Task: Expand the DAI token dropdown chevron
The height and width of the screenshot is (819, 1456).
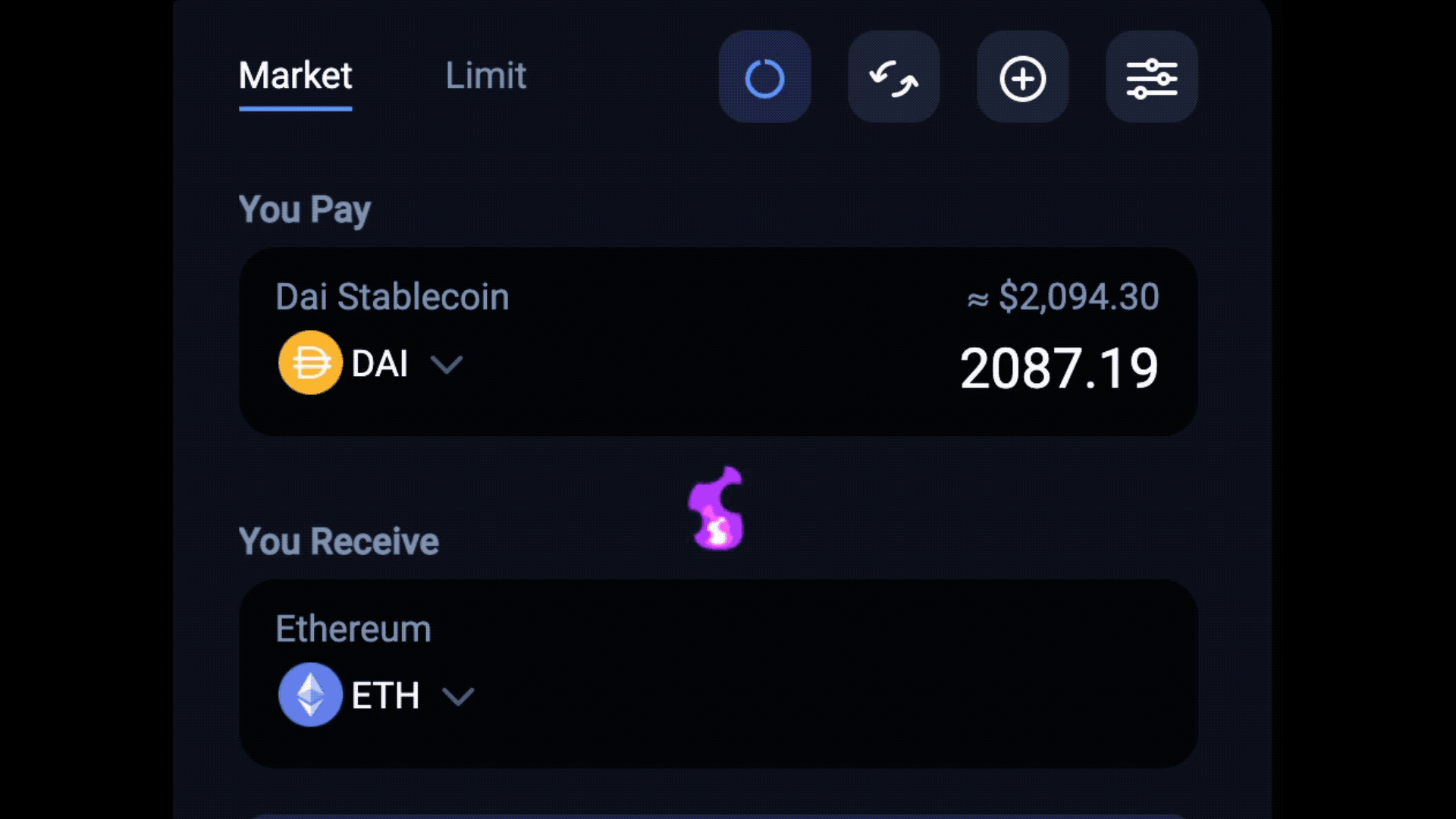Action: (x=447, y=365)
